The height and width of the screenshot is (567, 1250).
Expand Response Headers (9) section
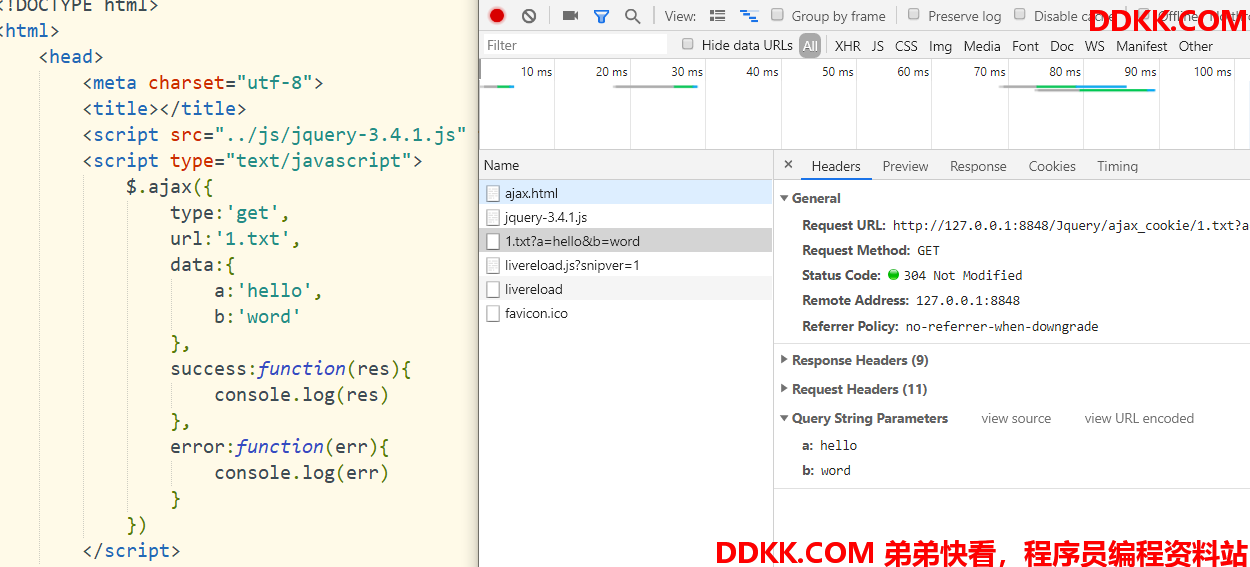(x=785, y=360)
